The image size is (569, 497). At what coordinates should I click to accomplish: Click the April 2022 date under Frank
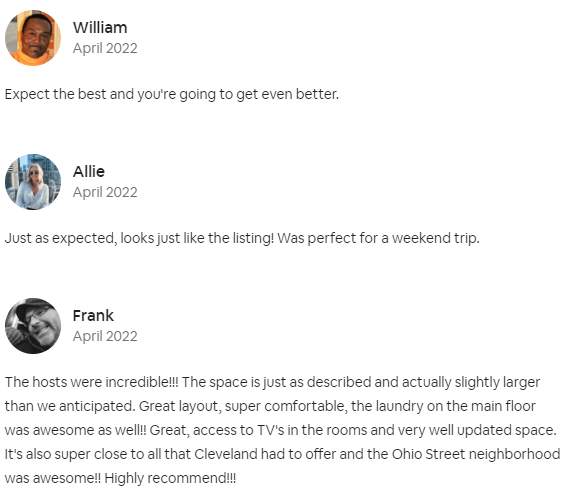105,336
